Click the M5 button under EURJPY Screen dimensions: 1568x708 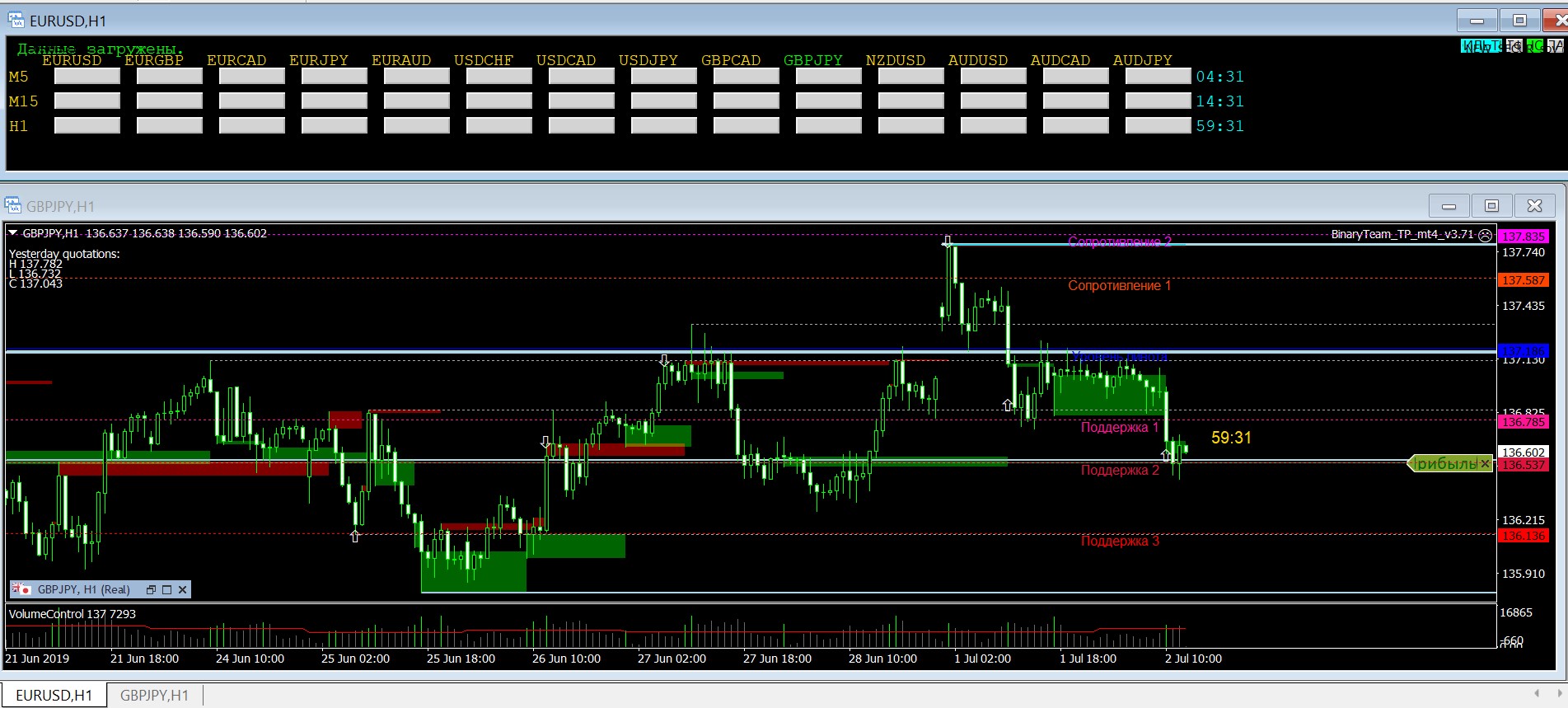pyautogui.click(x=335, y=76)
